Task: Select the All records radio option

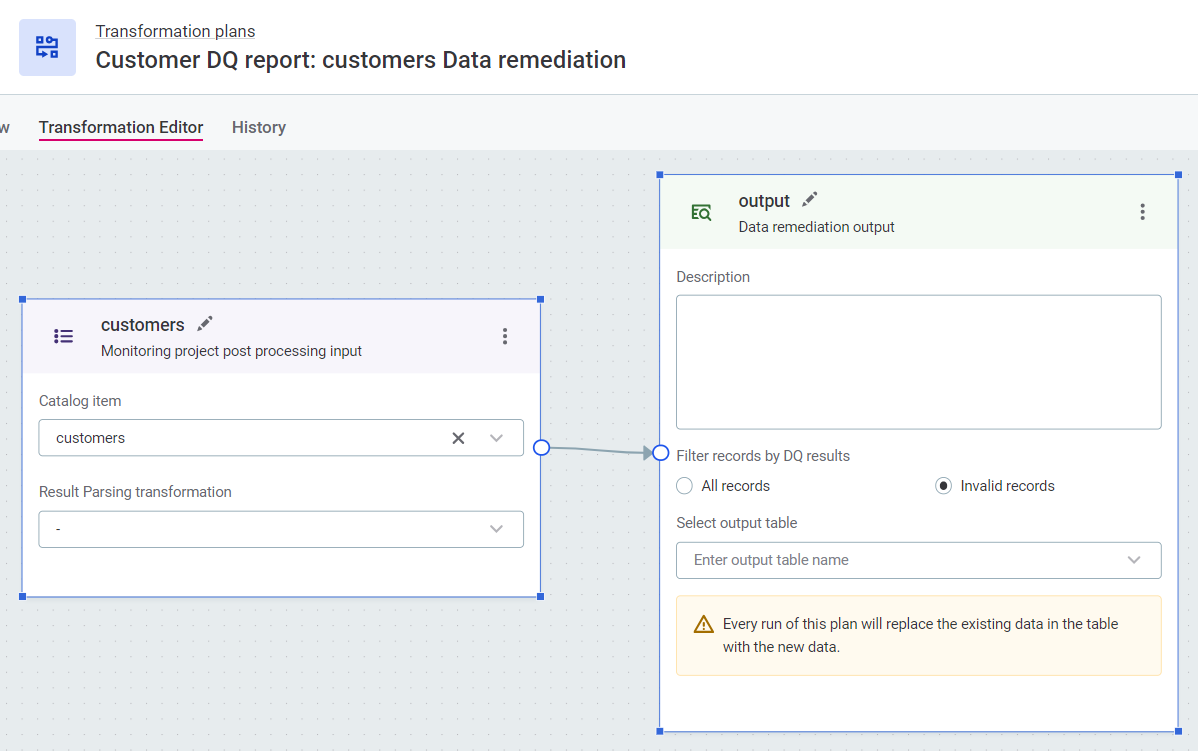Action: coord(685,486)
